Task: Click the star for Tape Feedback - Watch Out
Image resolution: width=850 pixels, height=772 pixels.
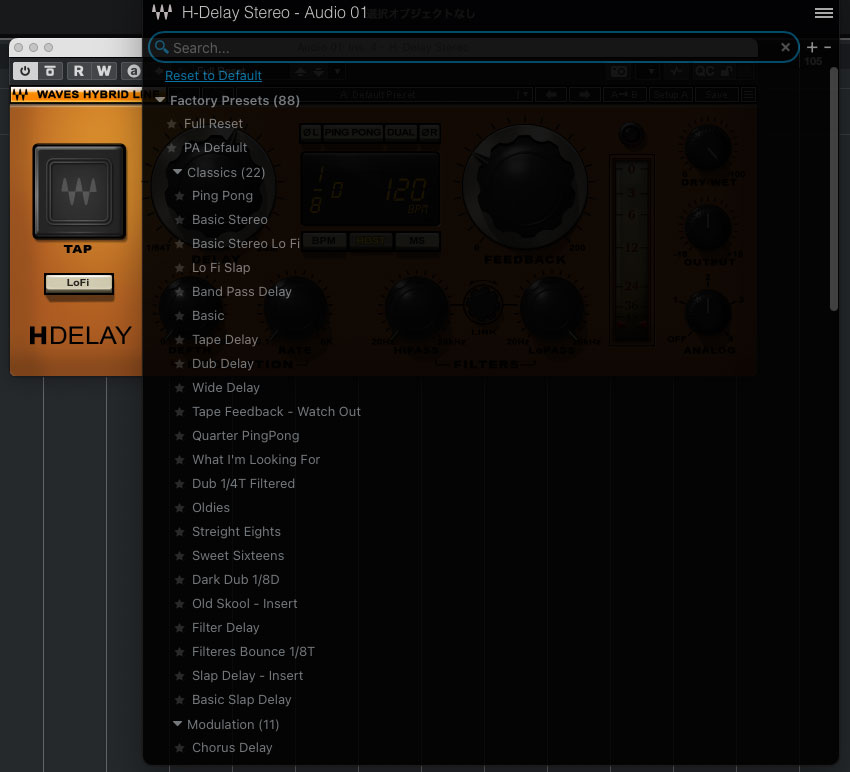Action: pyautogui.click(x=179, y=412)
